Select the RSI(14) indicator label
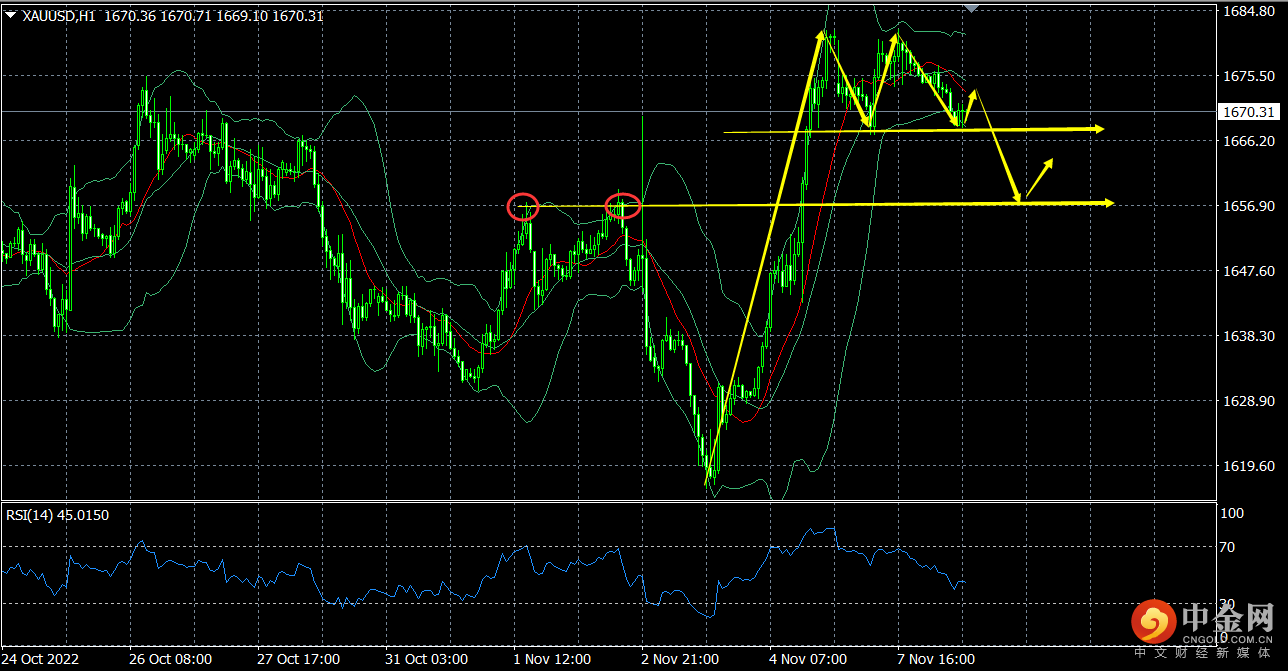This screenshot has width=1288, height=671. pos(58,515)
